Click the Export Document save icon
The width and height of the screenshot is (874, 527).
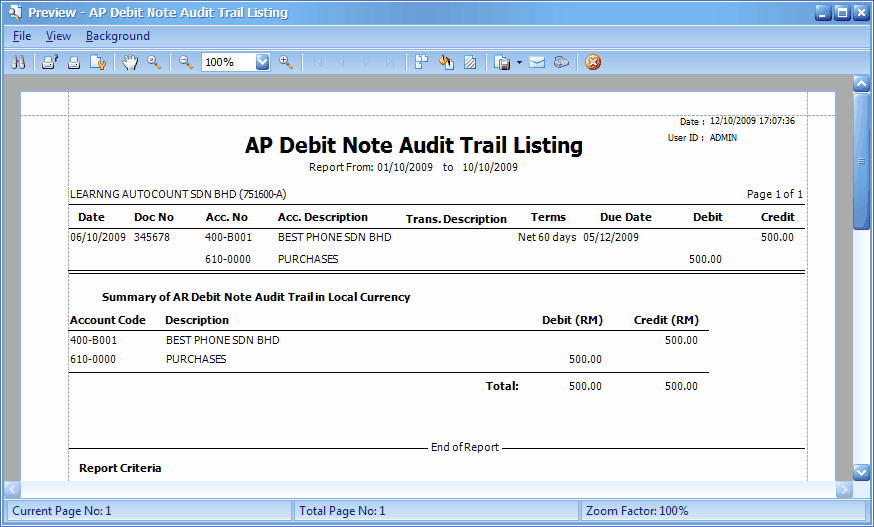click(502, 62)
